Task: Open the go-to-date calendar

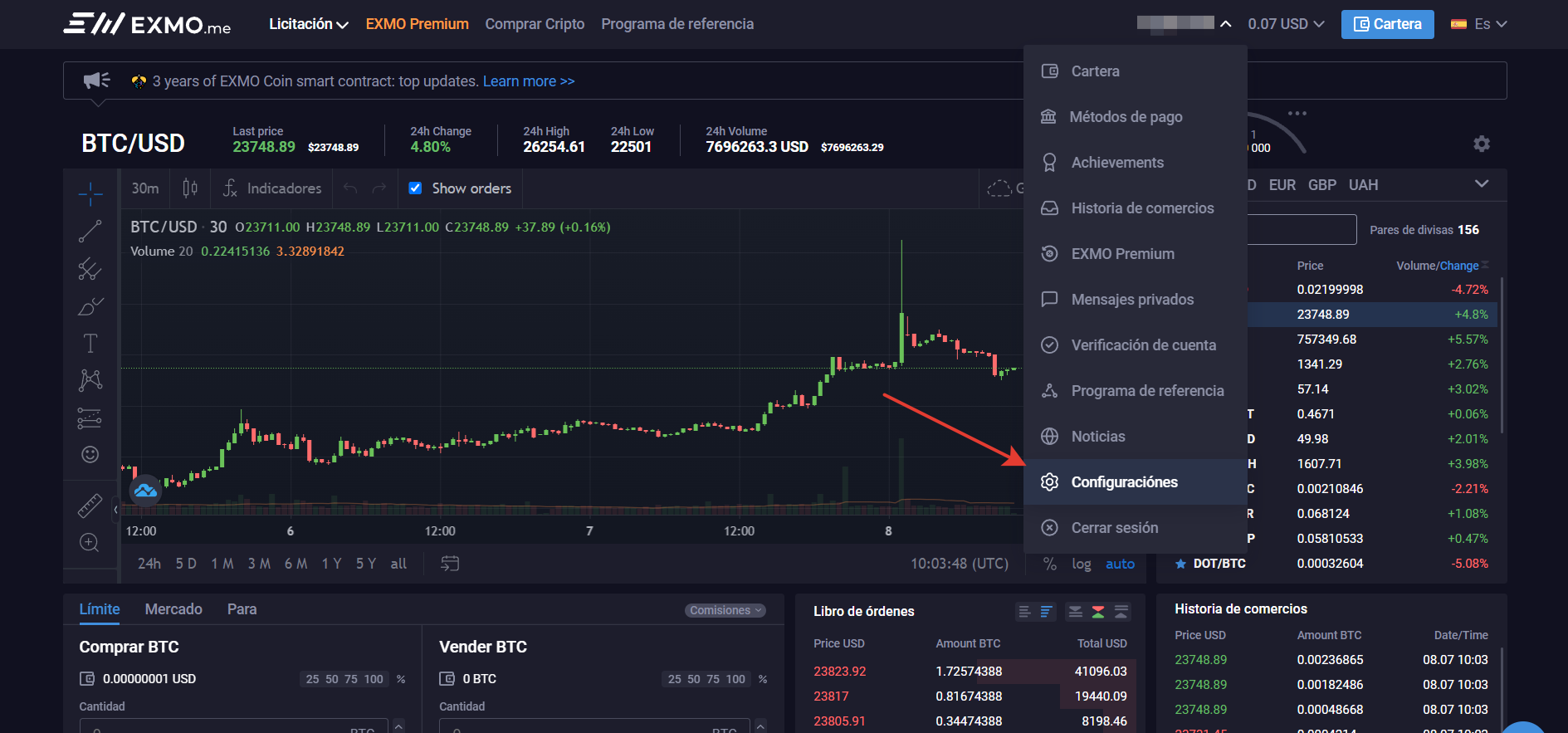Action: (450, 564)
